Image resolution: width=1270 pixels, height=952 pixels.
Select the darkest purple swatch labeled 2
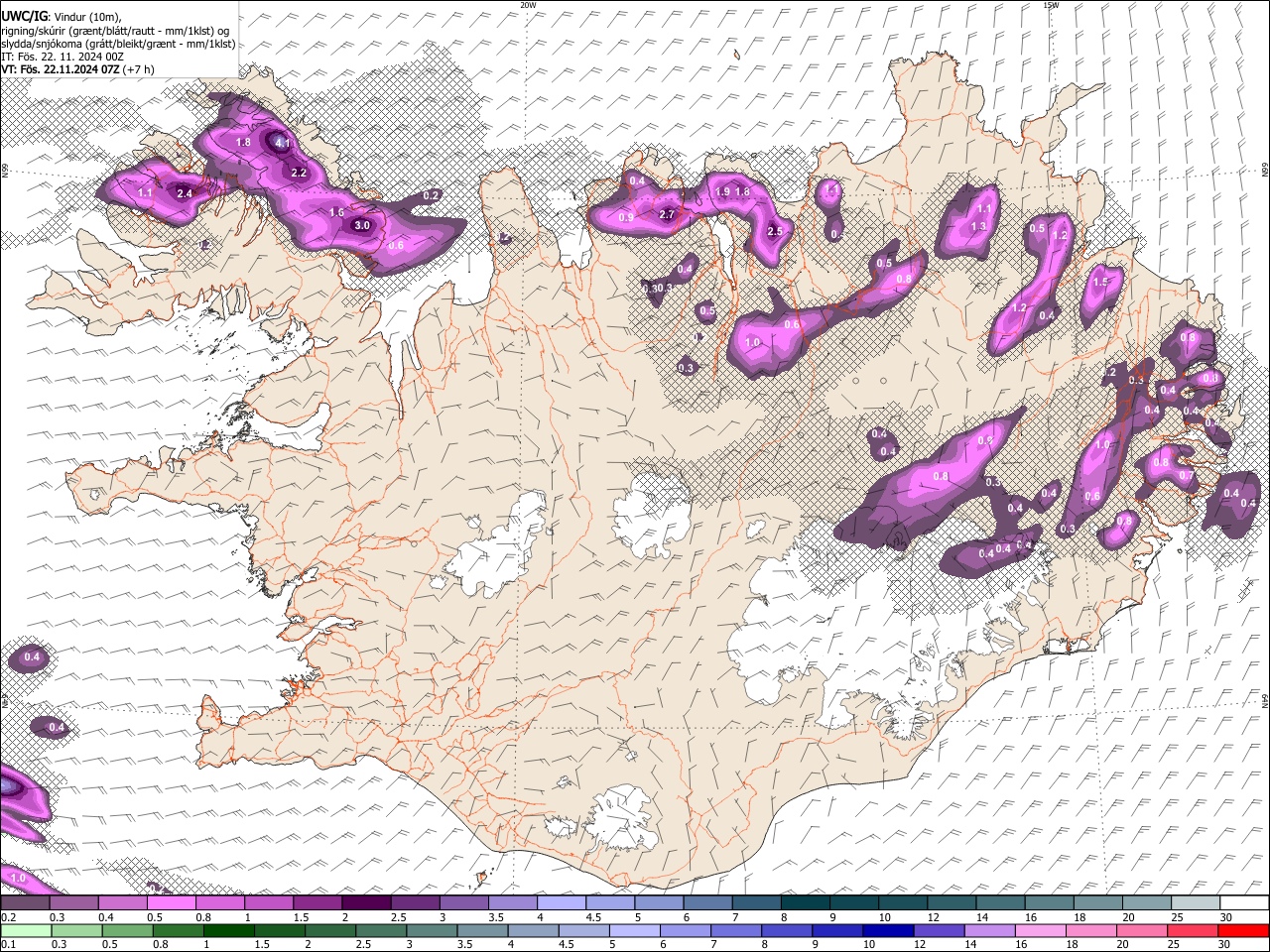tap(366, 903)
